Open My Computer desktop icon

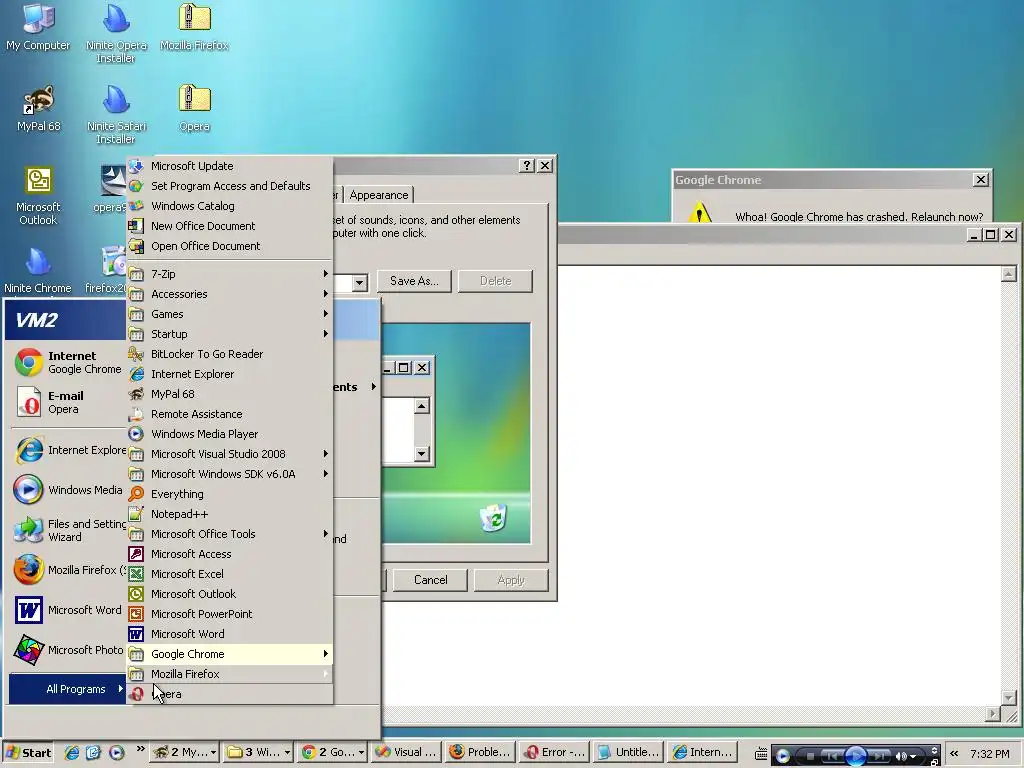[x=38, y=27]
